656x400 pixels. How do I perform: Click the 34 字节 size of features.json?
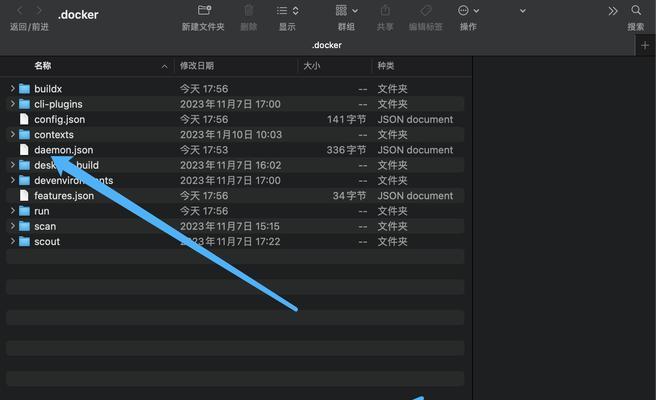(349, 195)
